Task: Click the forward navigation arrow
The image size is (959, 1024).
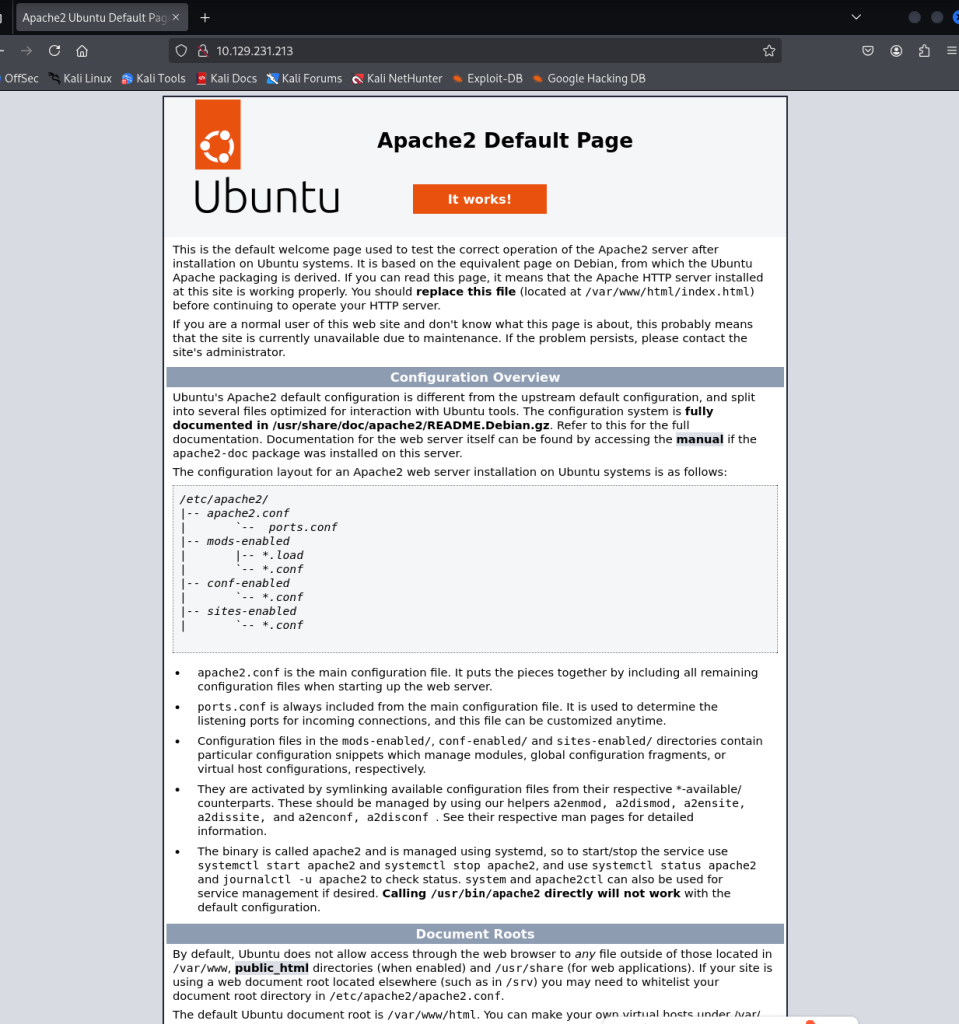Action: (x=26, y=51)
